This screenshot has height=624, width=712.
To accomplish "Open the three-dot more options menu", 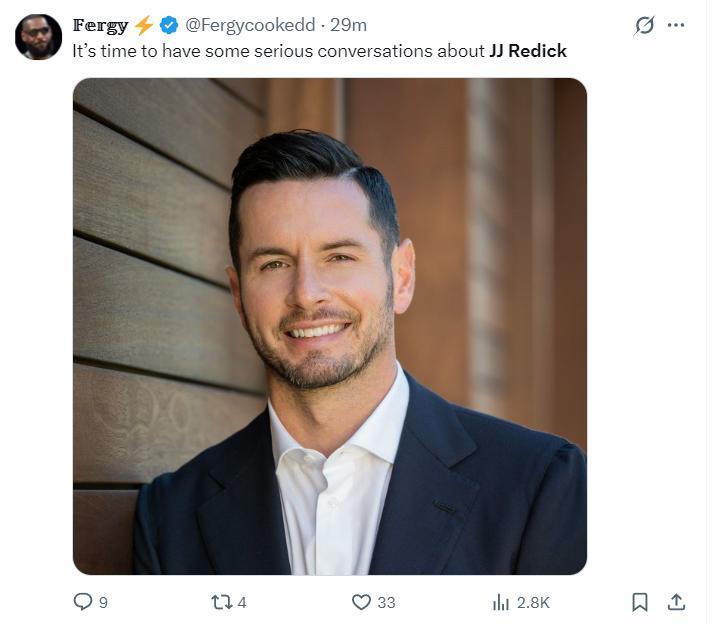I will (x=676, y=26).
